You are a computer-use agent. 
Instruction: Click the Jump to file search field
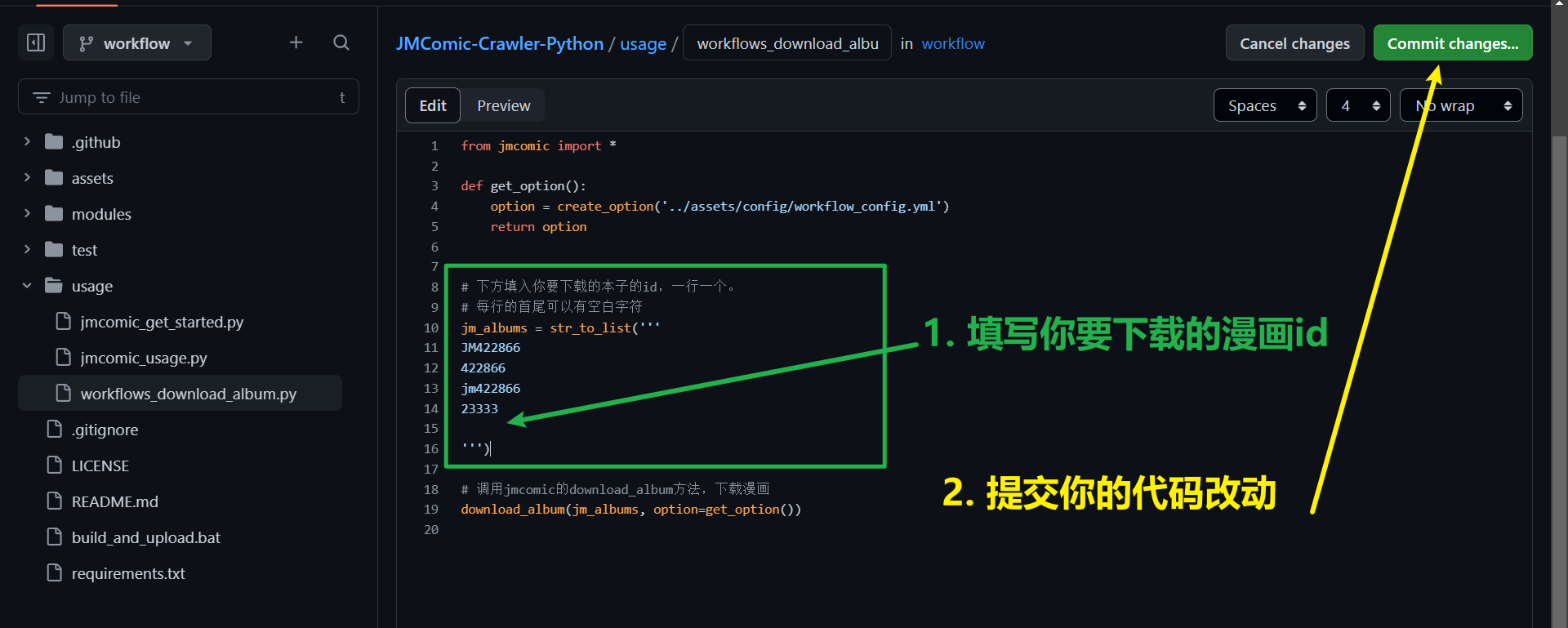[188, 97]
